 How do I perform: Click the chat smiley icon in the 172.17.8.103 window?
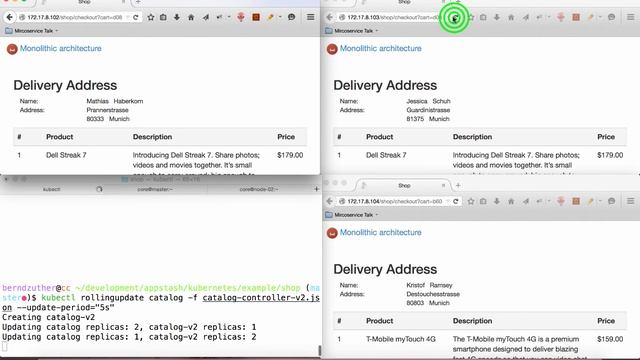coord(611,17)
